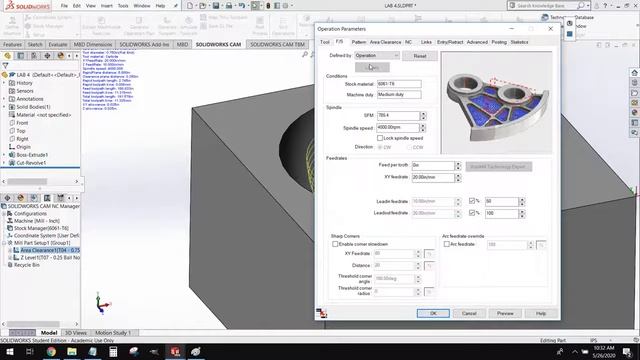Open the DimXpertManager crosshair tab icon

47,56
